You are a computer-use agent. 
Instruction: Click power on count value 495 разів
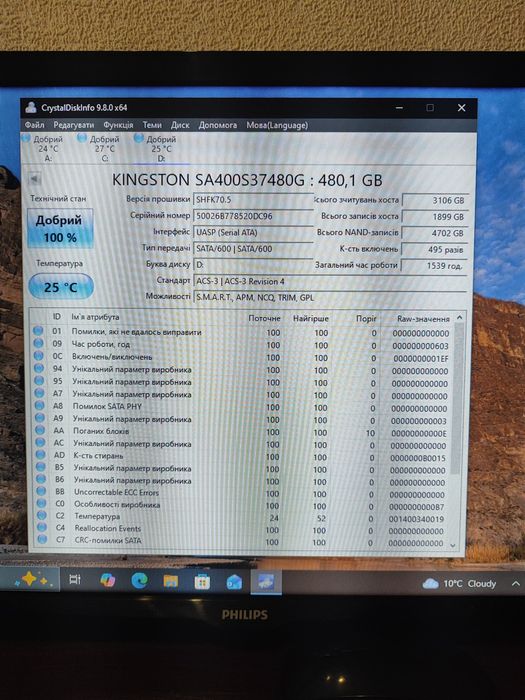435,249
